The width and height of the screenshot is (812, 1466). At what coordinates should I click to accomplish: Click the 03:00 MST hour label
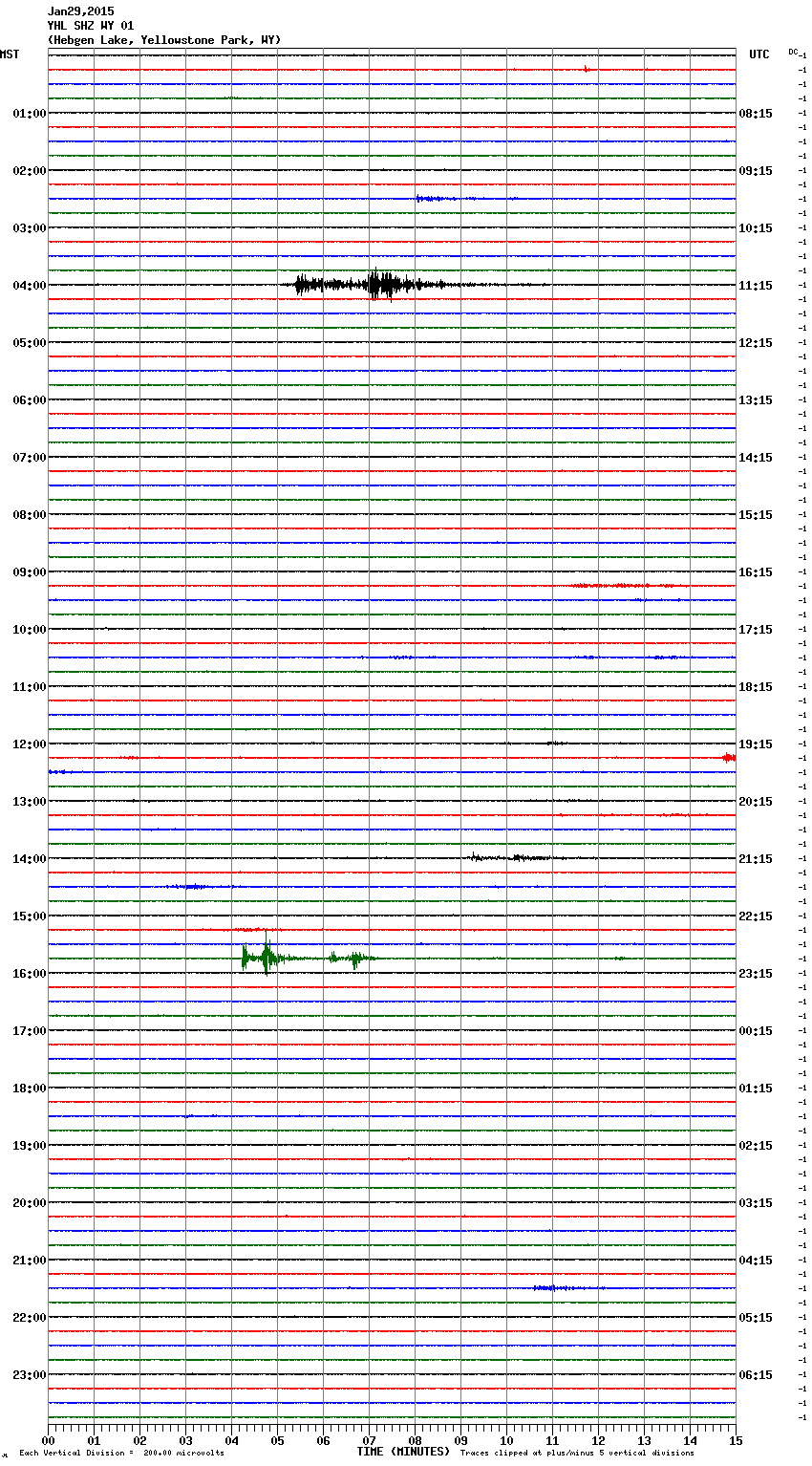[x=29, y=228]
